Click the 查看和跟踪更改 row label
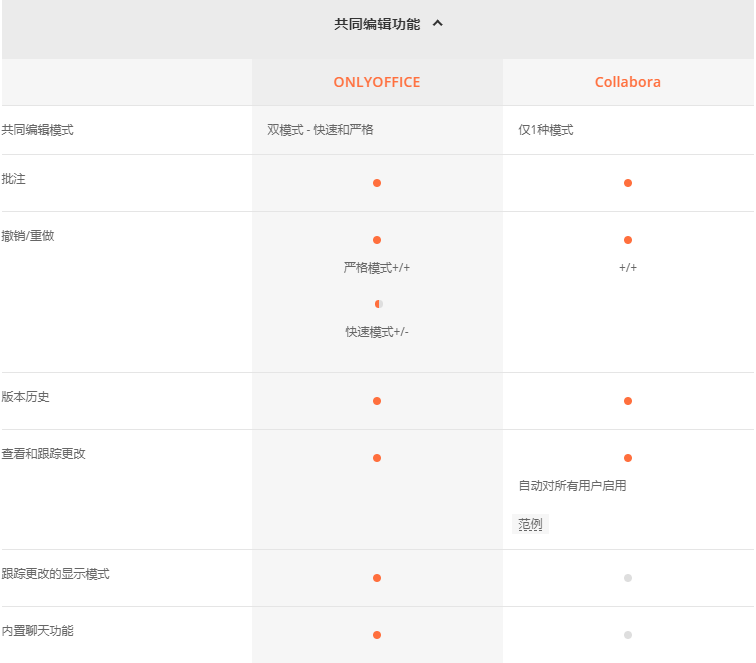The image size is (756, 663). pos(43,454)
